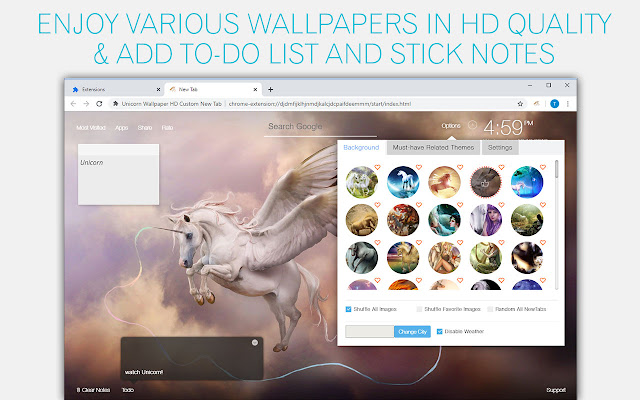Open the Most Visited menu
Image resolution: width=640 pixels, height=400 pixels.
pos(91,128)
